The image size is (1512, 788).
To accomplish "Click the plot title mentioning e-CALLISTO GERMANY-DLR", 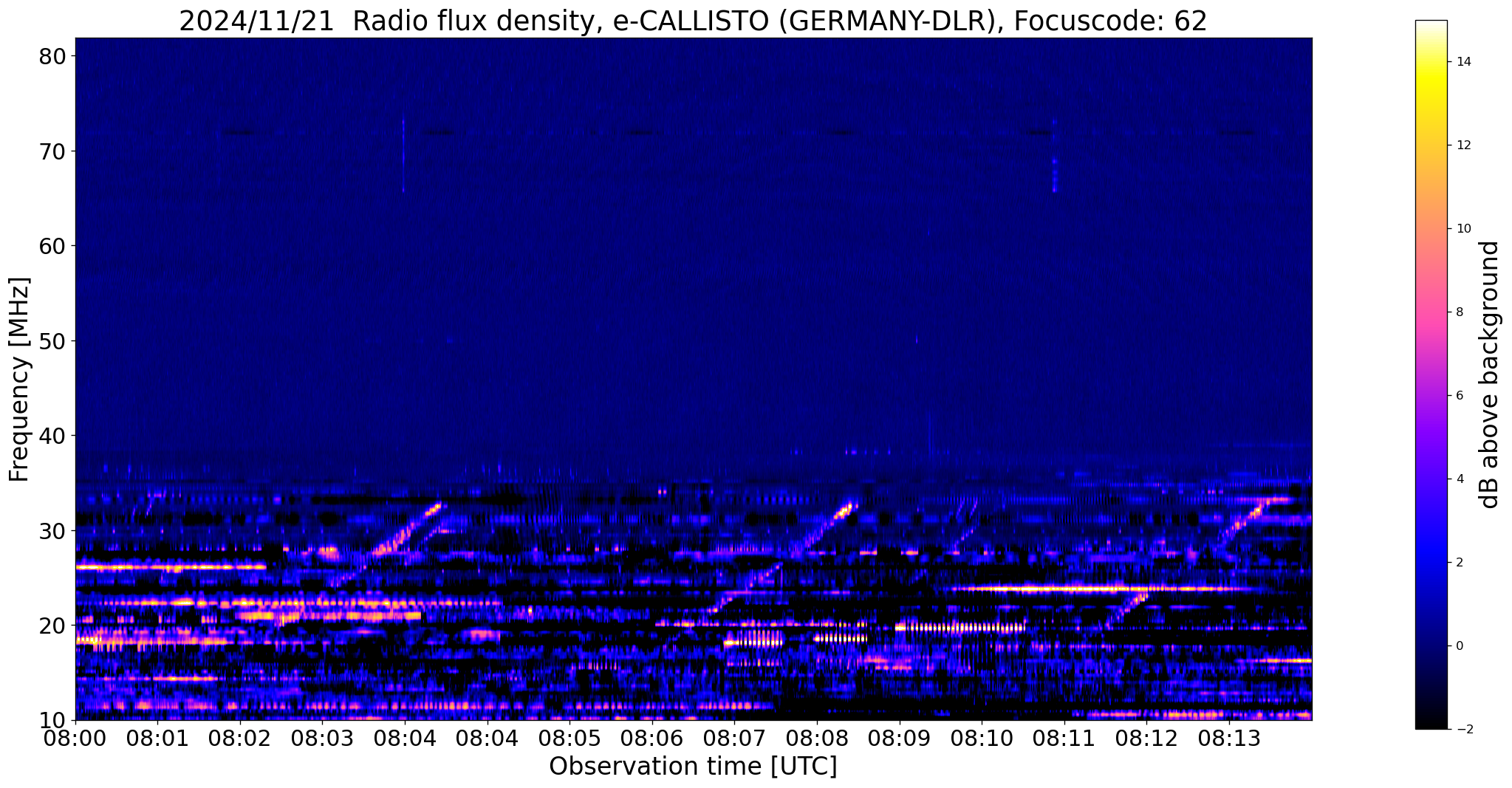I will [693, 21].
